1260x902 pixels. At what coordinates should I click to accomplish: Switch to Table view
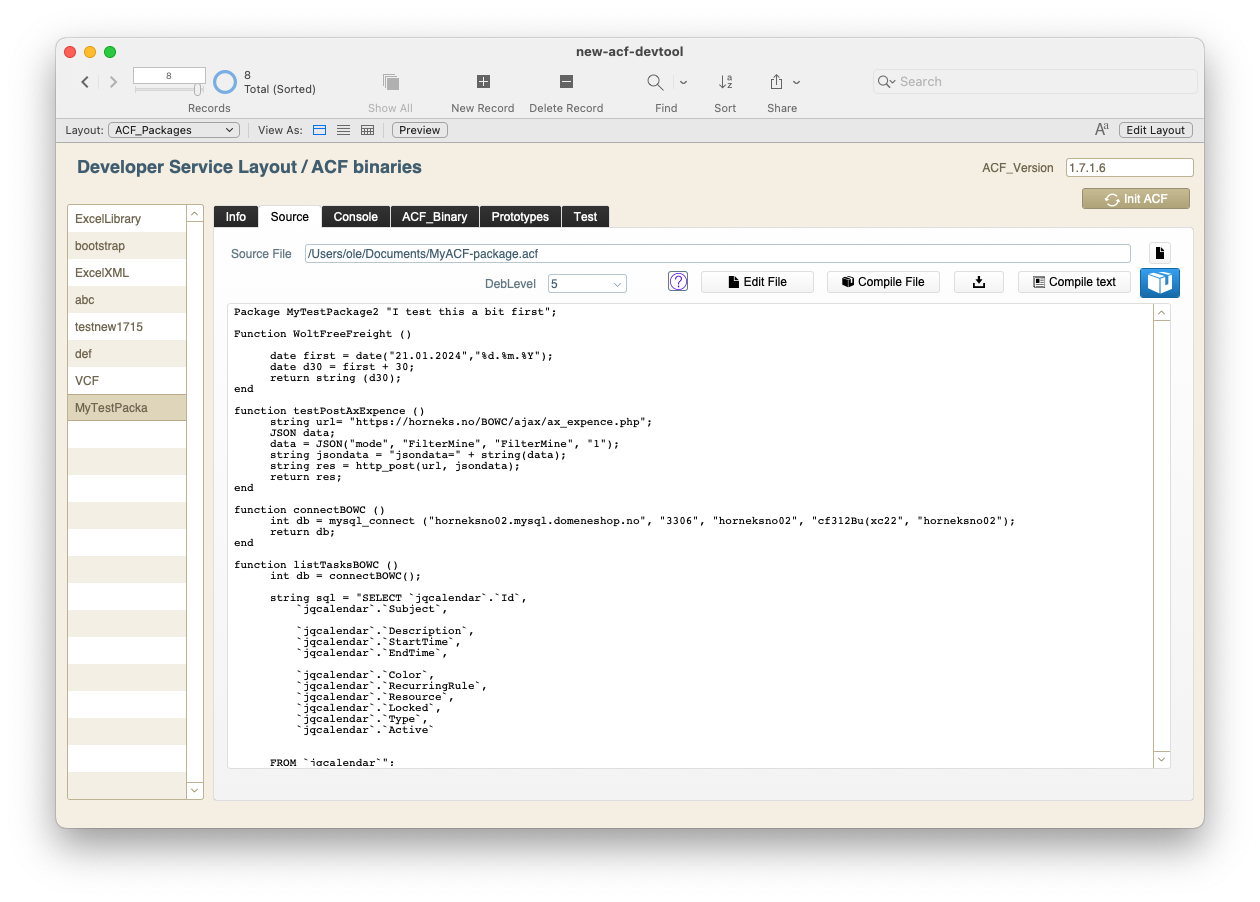pos(367,130)
